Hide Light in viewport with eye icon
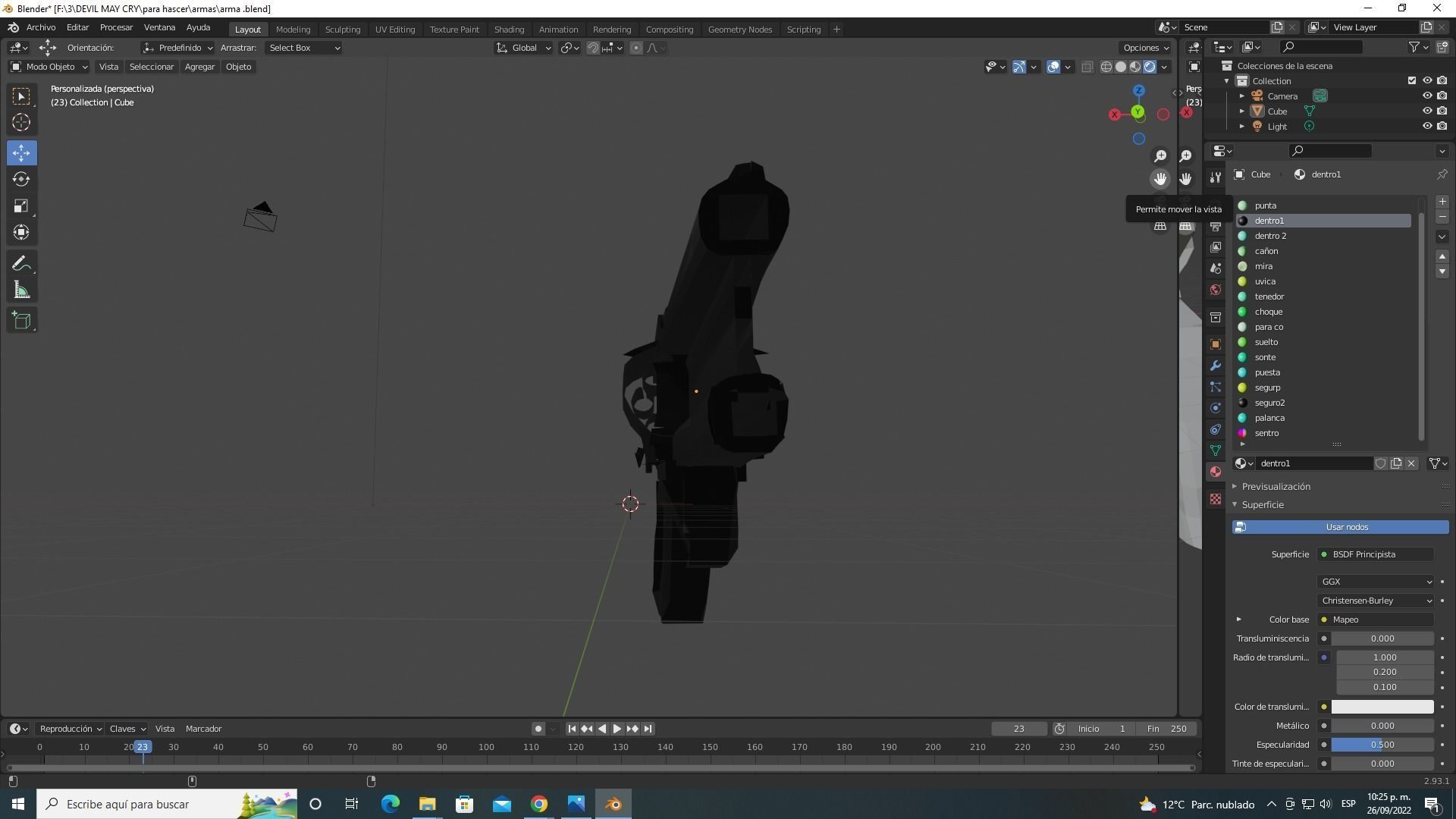The height and width of the screenshot is (819, 1456). point(1426,127)
